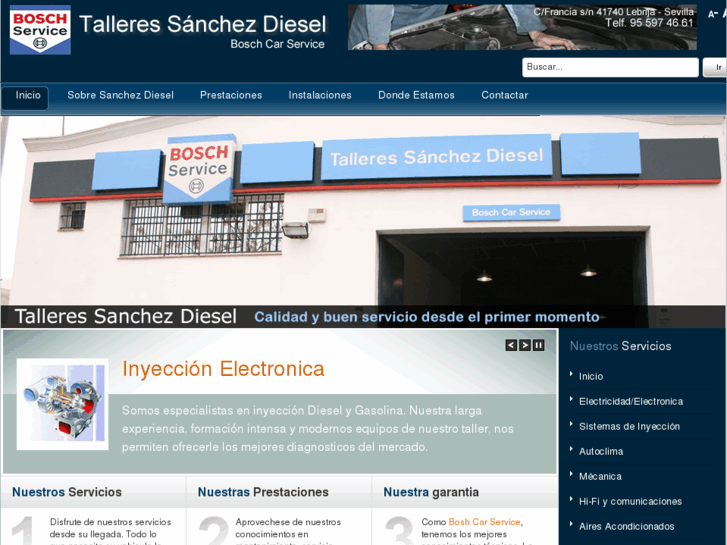This screenshot has width=727, height=545.
Task: Focus the Buscar search field
Action: click(610, 67)
